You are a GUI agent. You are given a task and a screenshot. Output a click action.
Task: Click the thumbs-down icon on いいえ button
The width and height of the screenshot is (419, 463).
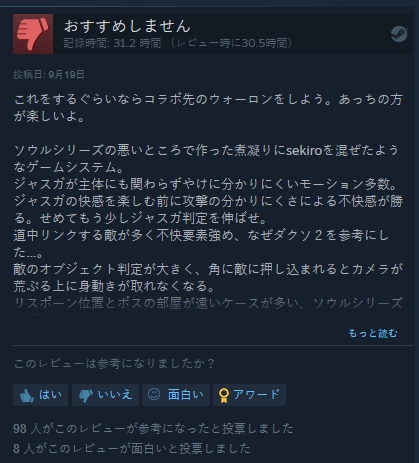(86, 396)
